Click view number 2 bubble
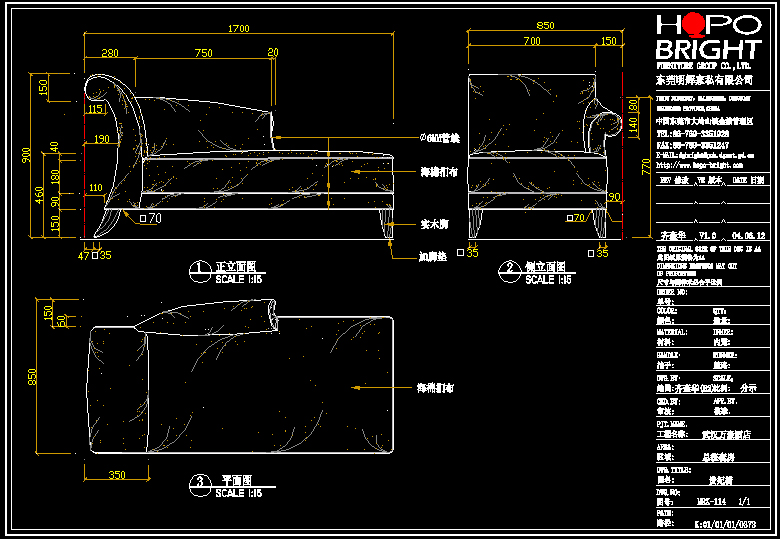 coord(510,271)
